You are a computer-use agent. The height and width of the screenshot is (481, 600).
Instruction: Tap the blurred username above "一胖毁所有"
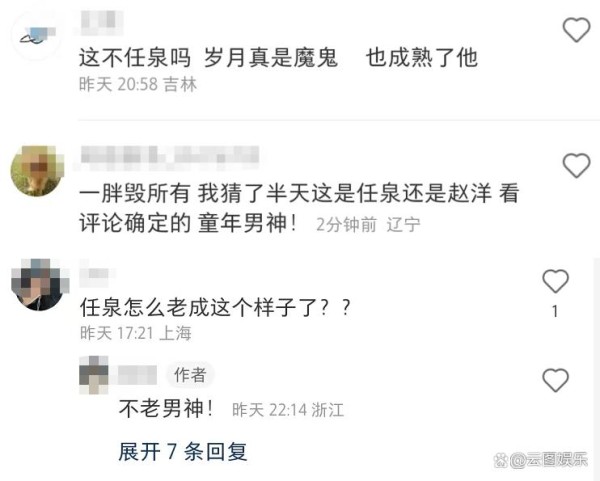click(x=170, y=158)
